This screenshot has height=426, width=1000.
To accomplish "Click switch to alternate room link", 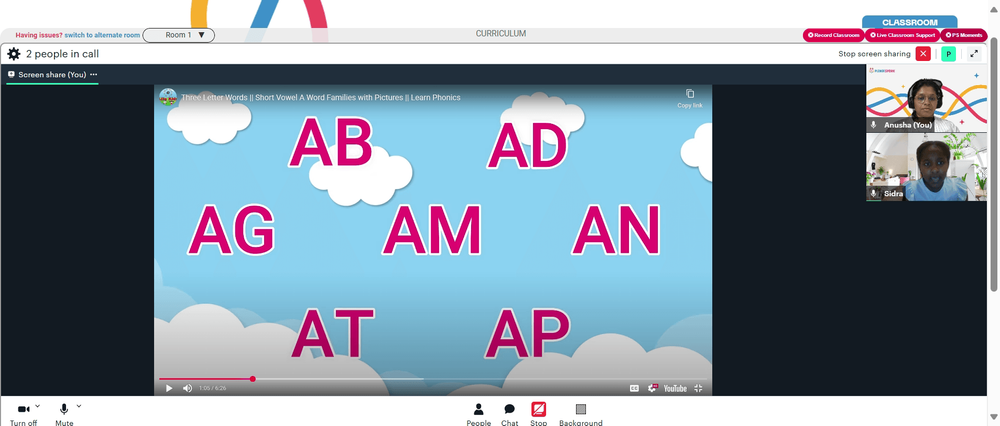I will pos(102,35).
